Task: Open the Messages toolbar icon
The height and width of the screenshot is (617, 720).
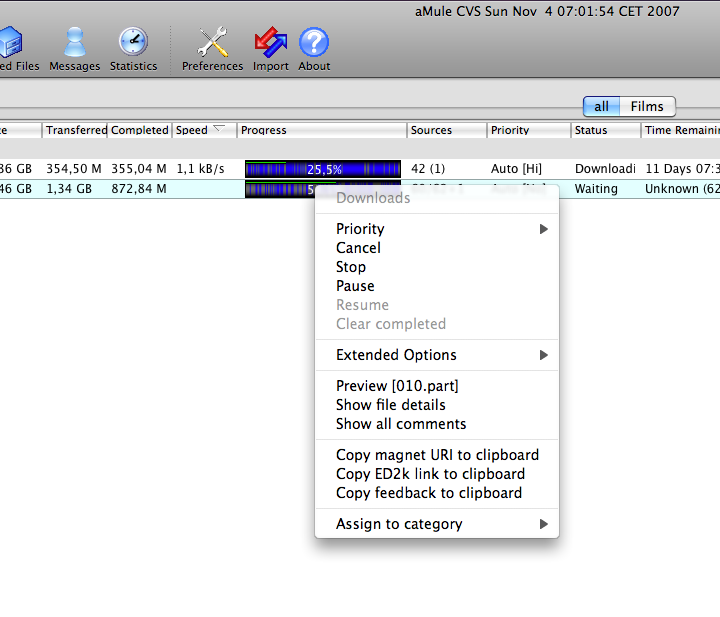Action: [x=75, y=48]
